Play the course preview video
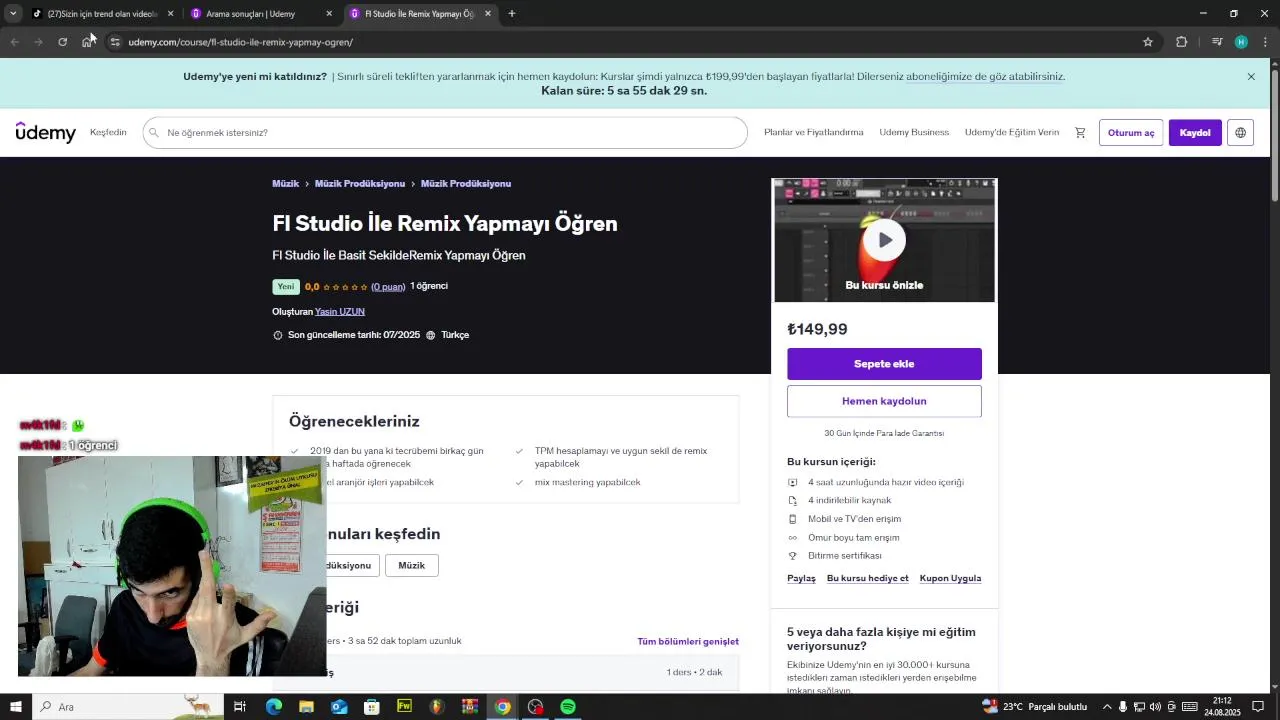The image size is (1280, 720). tap(885, 240)
